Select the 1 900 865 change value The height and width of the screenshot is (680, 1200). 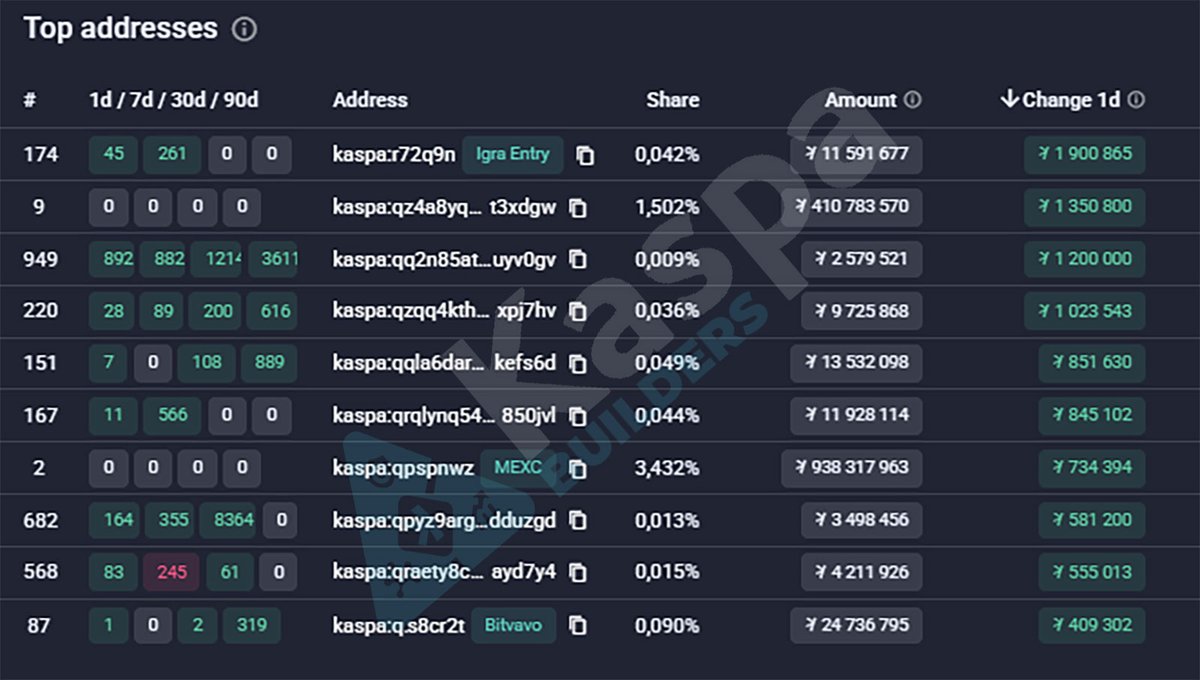(x=1084, y=155)
